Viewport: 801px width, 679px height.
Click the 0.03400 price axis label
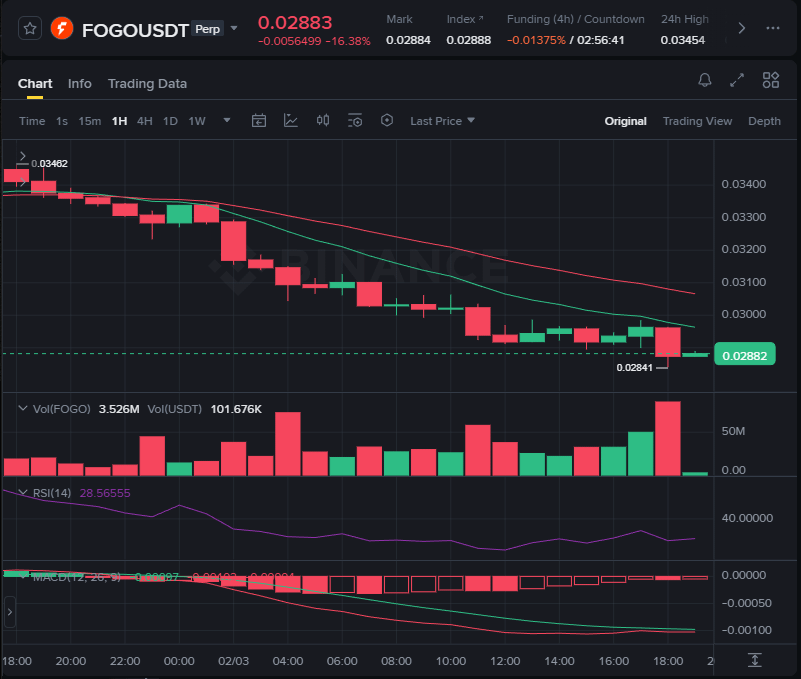click(743, 184)
